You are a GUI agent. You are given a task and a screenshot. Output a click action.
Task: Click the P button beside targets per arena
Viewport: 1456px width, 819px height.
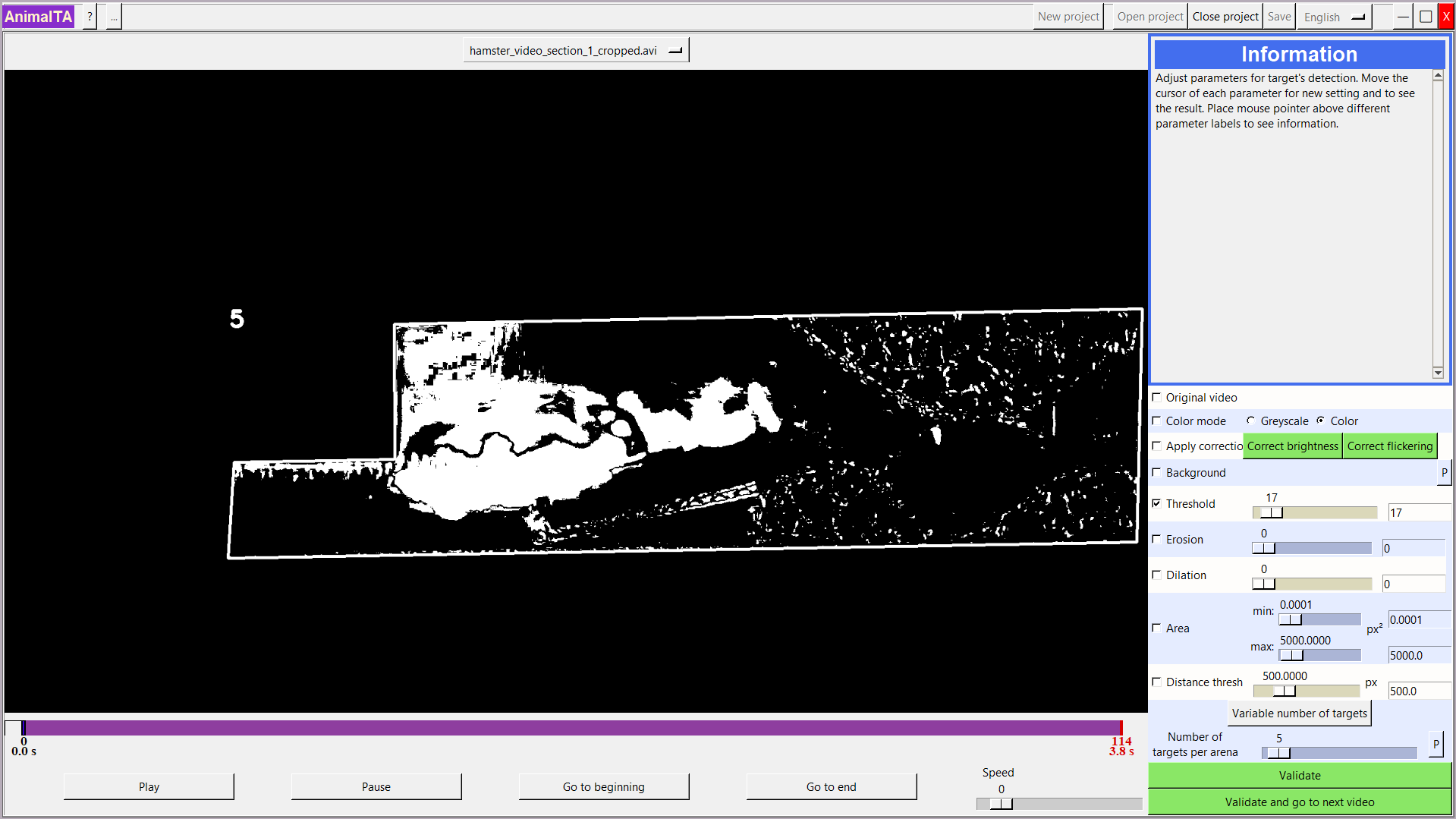pos(1435,745)
